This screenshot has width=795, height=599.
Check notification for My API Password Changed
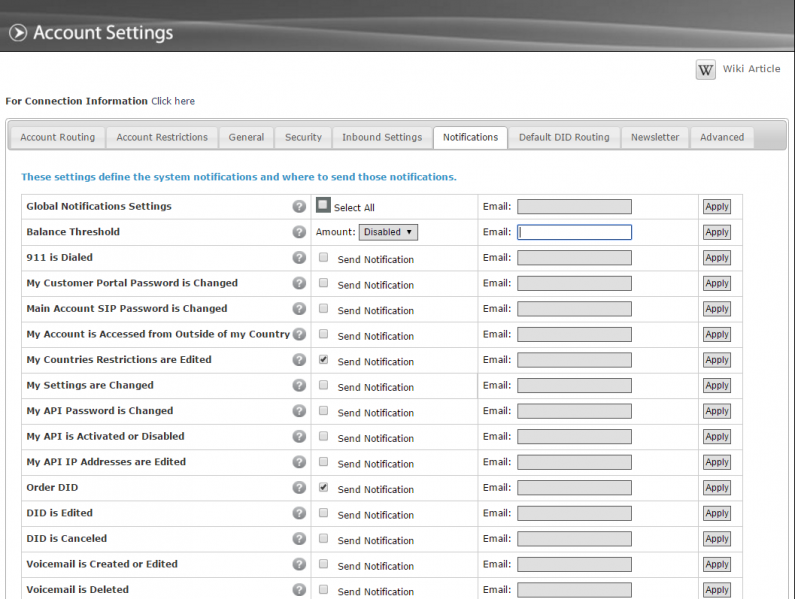click(323, 410)
